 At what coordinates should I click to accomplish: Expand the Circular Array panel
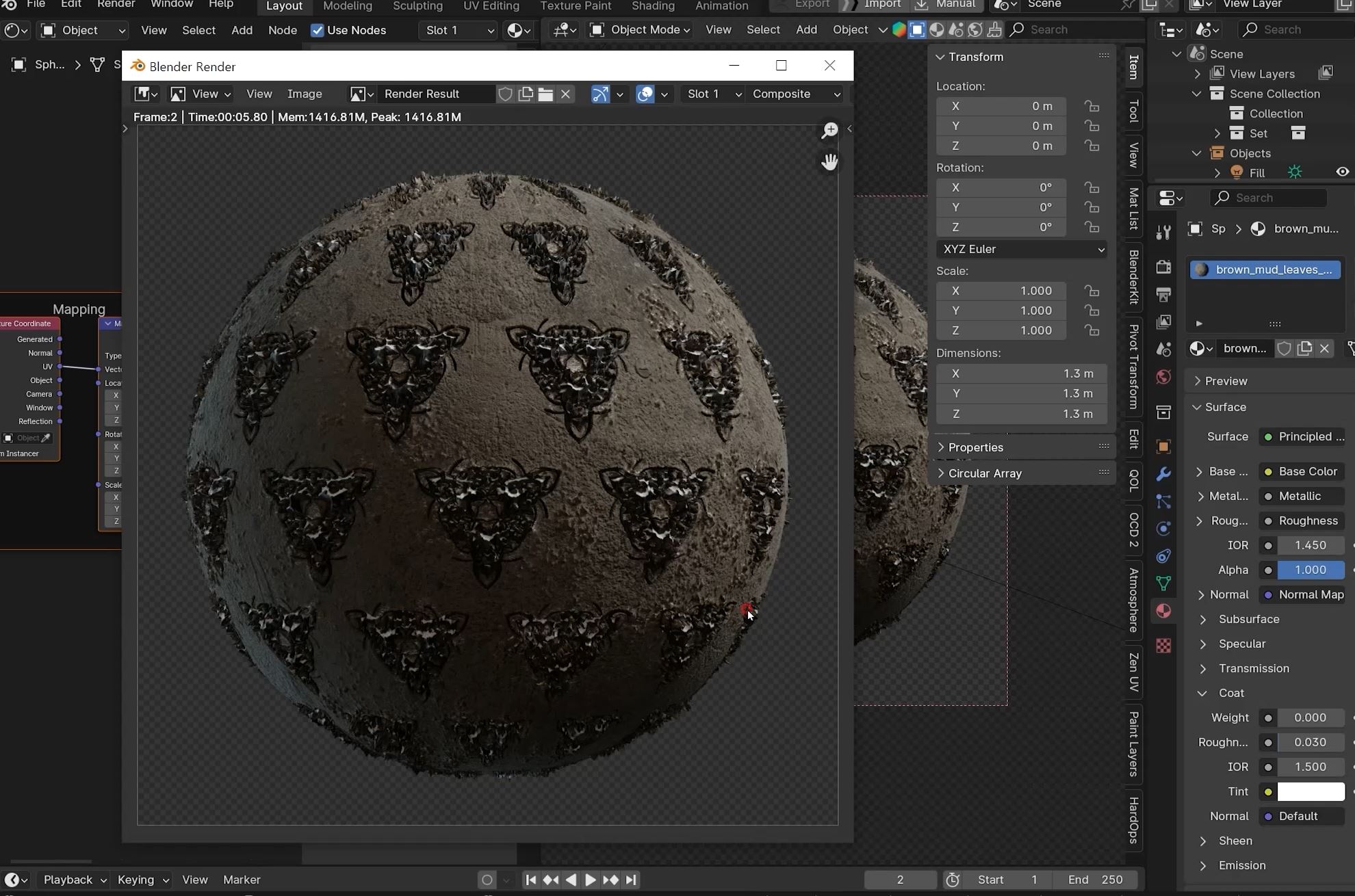[985, 473]
